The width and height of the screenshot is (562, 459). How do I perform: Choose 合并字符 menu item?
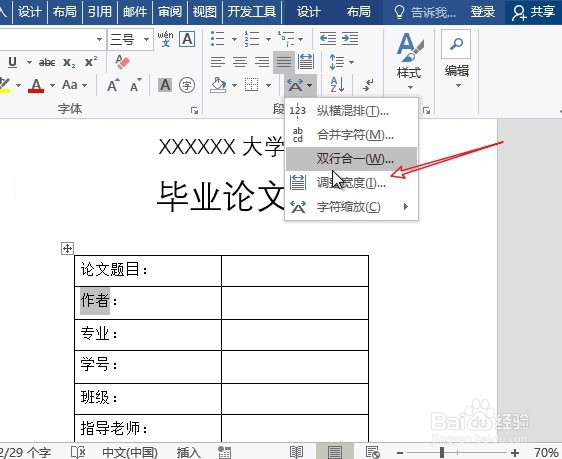(x=352, y=135)
